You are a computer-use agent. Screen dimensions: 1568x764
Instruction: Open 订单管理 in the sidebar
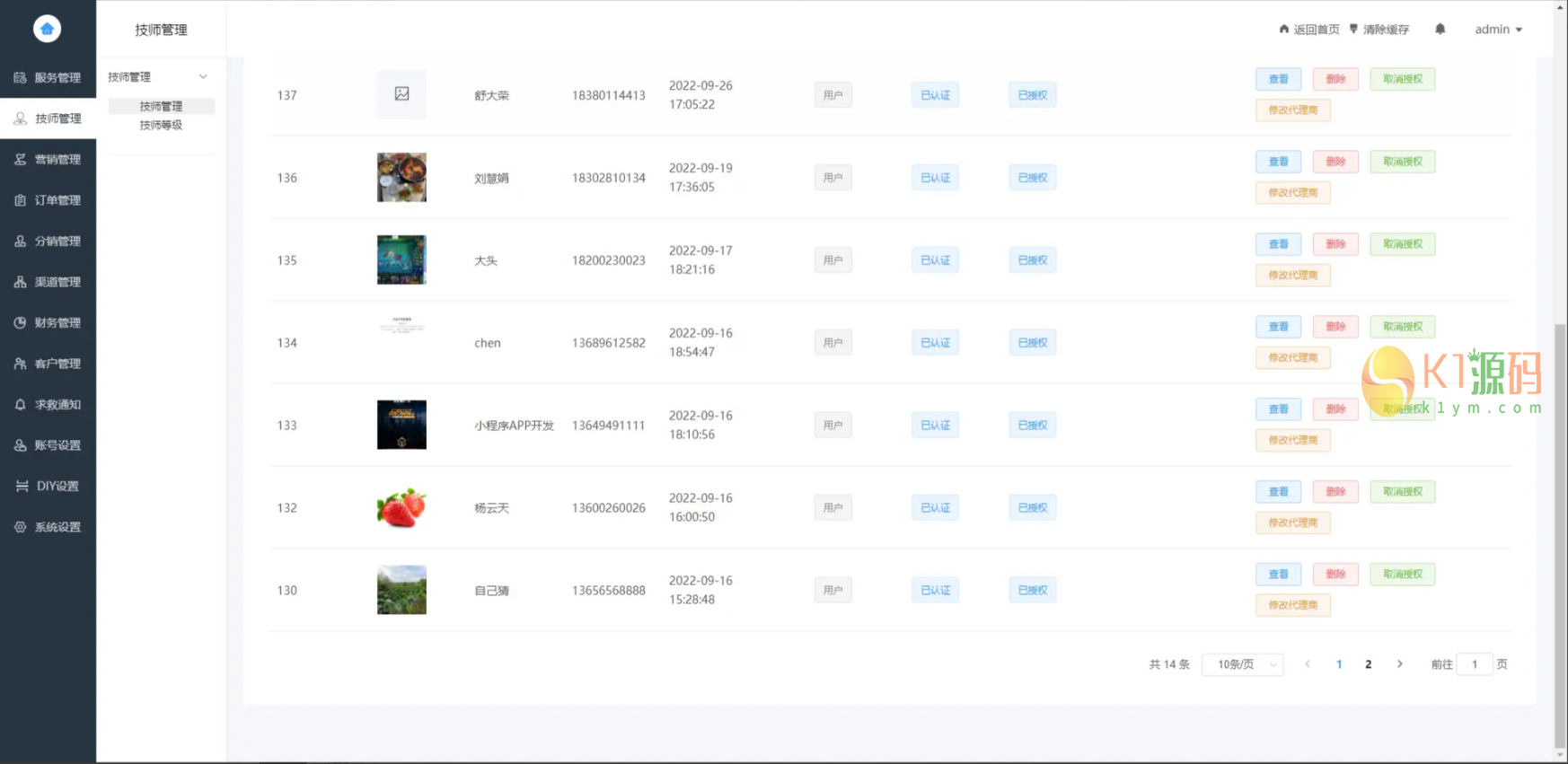[x=48, y=200]
